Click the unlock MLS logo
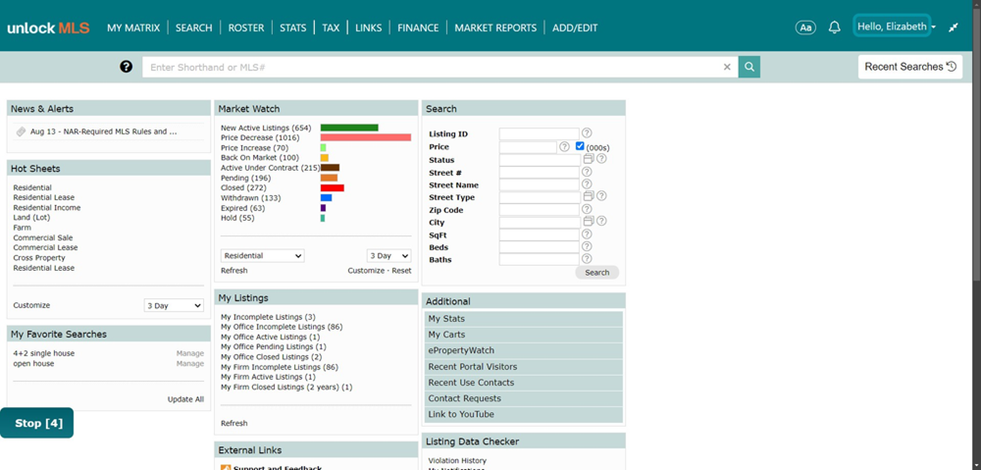The height and width of the screenshot is (470, 981). [x=48, y=28]
